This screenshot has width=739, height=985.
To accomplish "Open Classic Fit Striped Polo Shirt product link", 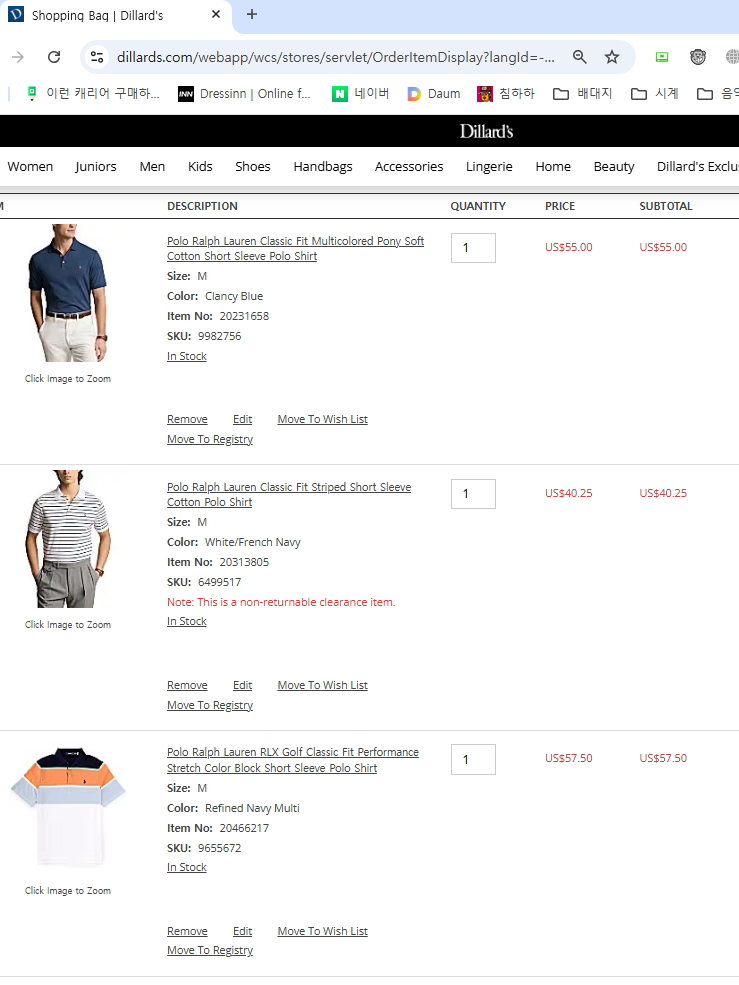I will [289, 494].
